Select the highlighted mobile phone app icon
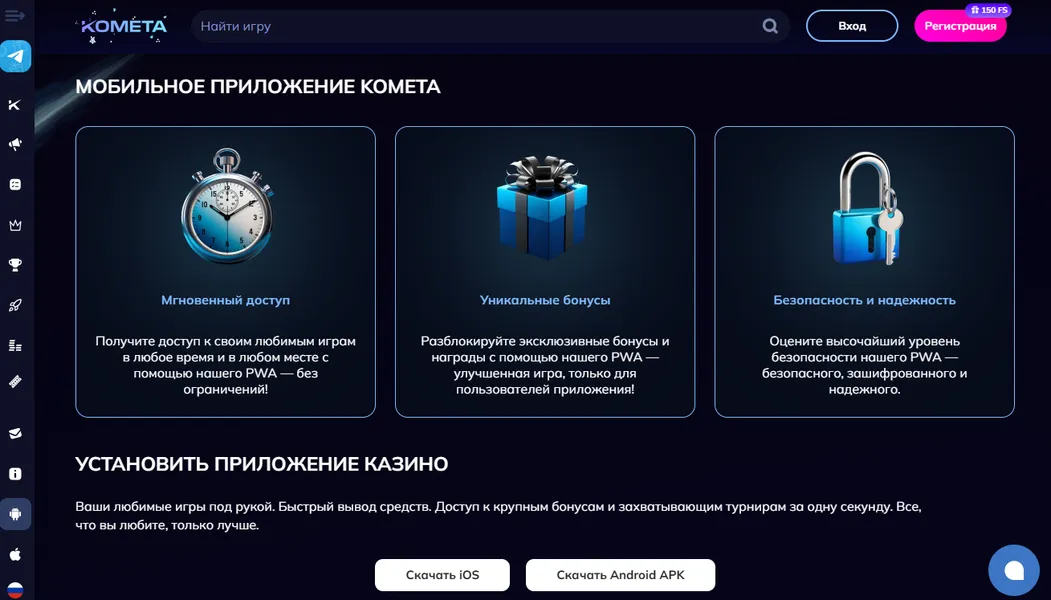This screenshot has width=1051, height=600. click(x=16, y=512)
